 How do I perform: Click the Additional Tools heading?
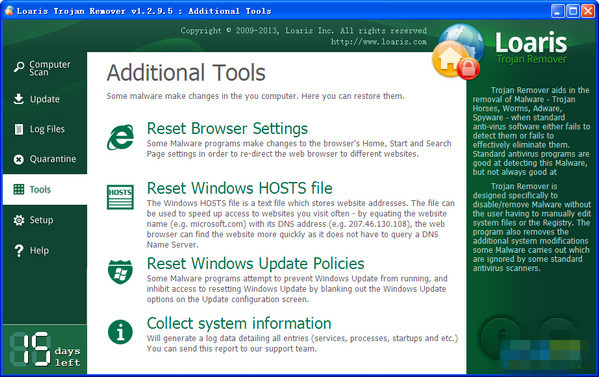point(186,73)
